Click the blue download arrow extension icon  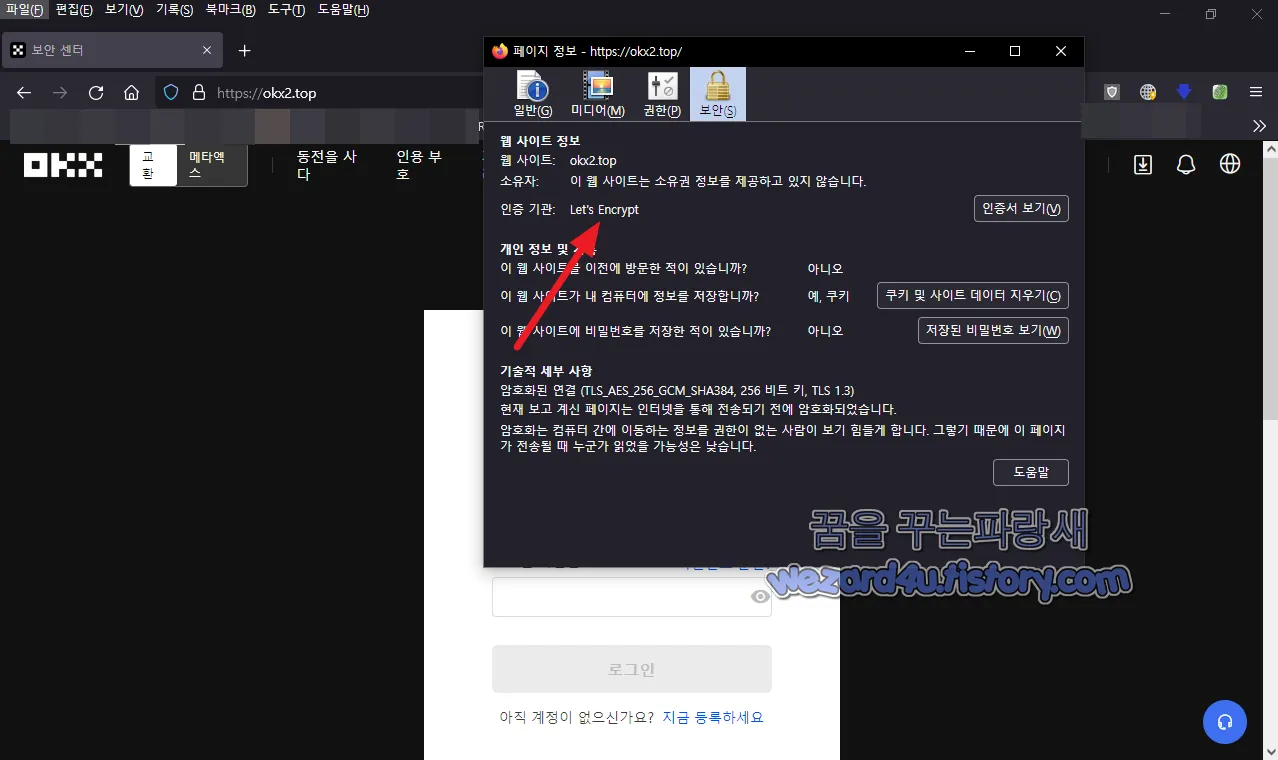pyautogui.click(x=1183, y=91)
